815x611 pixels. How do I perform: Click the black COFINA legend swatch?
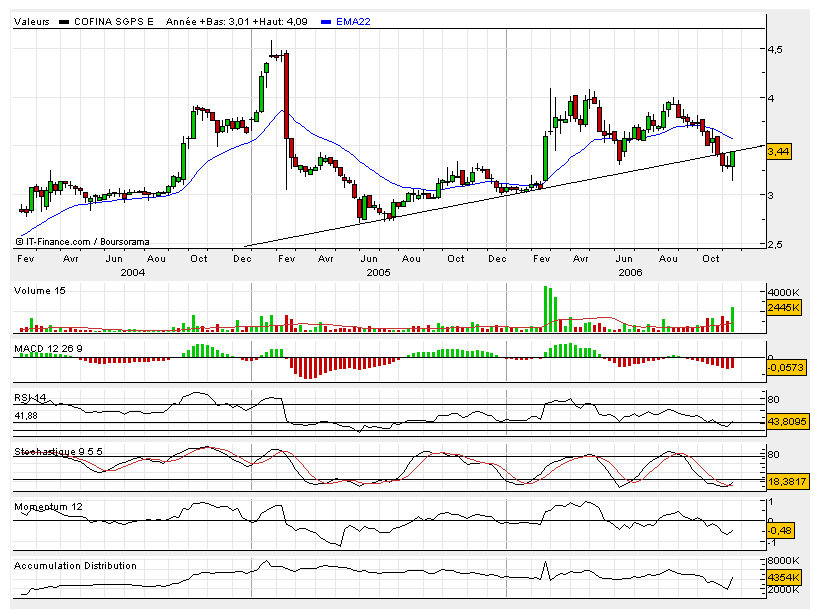64,22
